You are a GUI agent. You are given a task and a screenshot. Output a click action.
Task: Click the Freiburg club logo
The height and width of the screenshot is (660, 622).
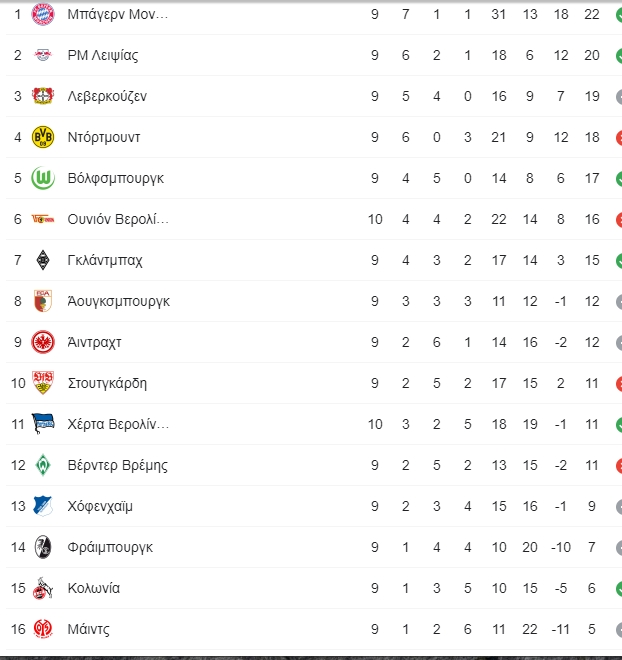tap(43, 547)
